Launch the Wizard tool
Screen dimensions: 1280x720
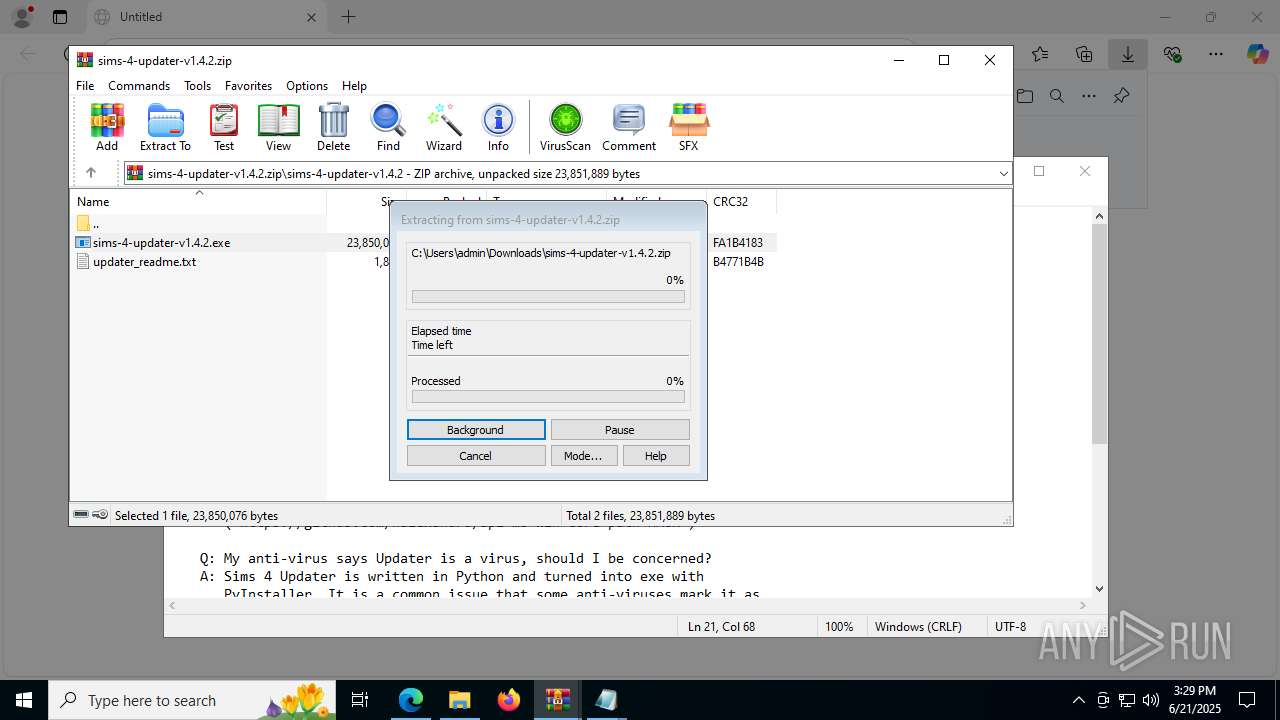443,127
